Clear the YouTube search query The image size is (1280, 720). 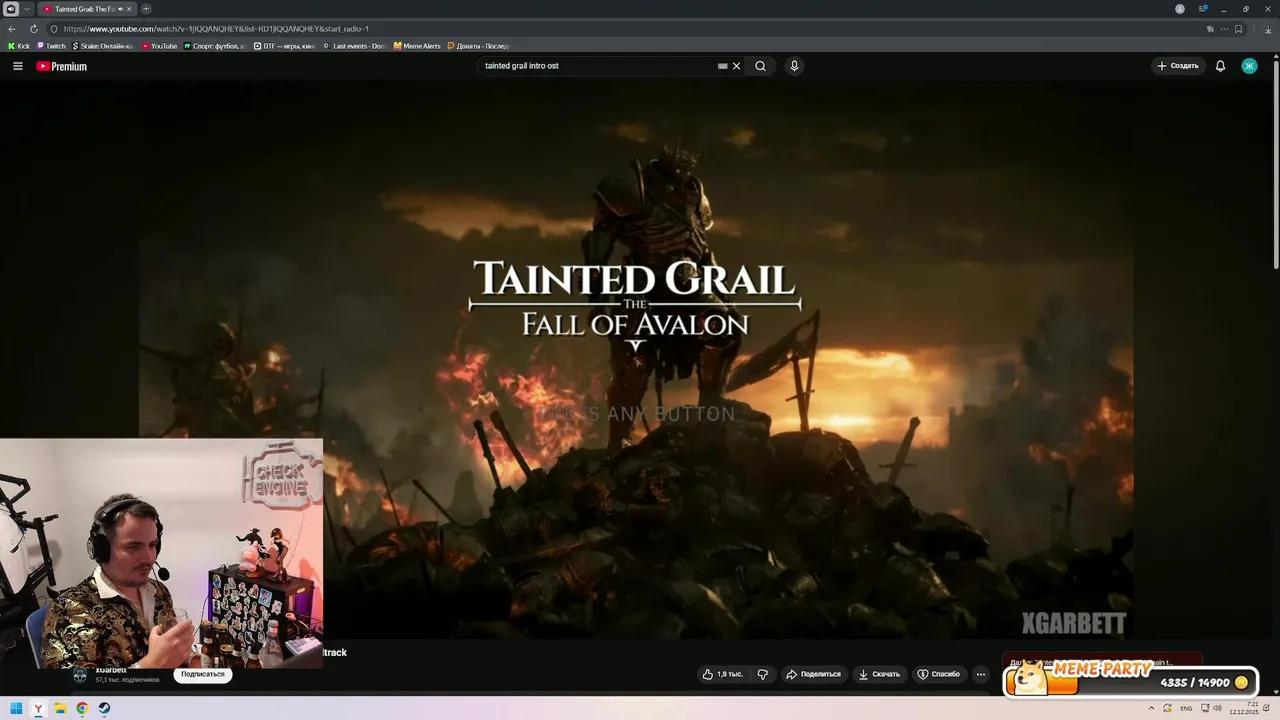[x=737, y=66]
